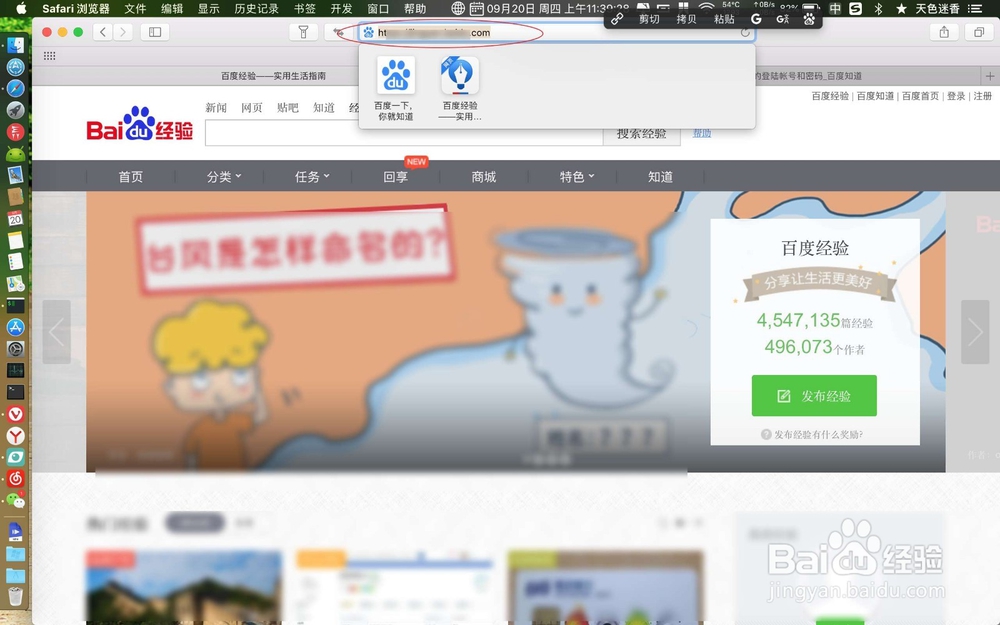Open the Trash in the dock

[x=15, y=596]
